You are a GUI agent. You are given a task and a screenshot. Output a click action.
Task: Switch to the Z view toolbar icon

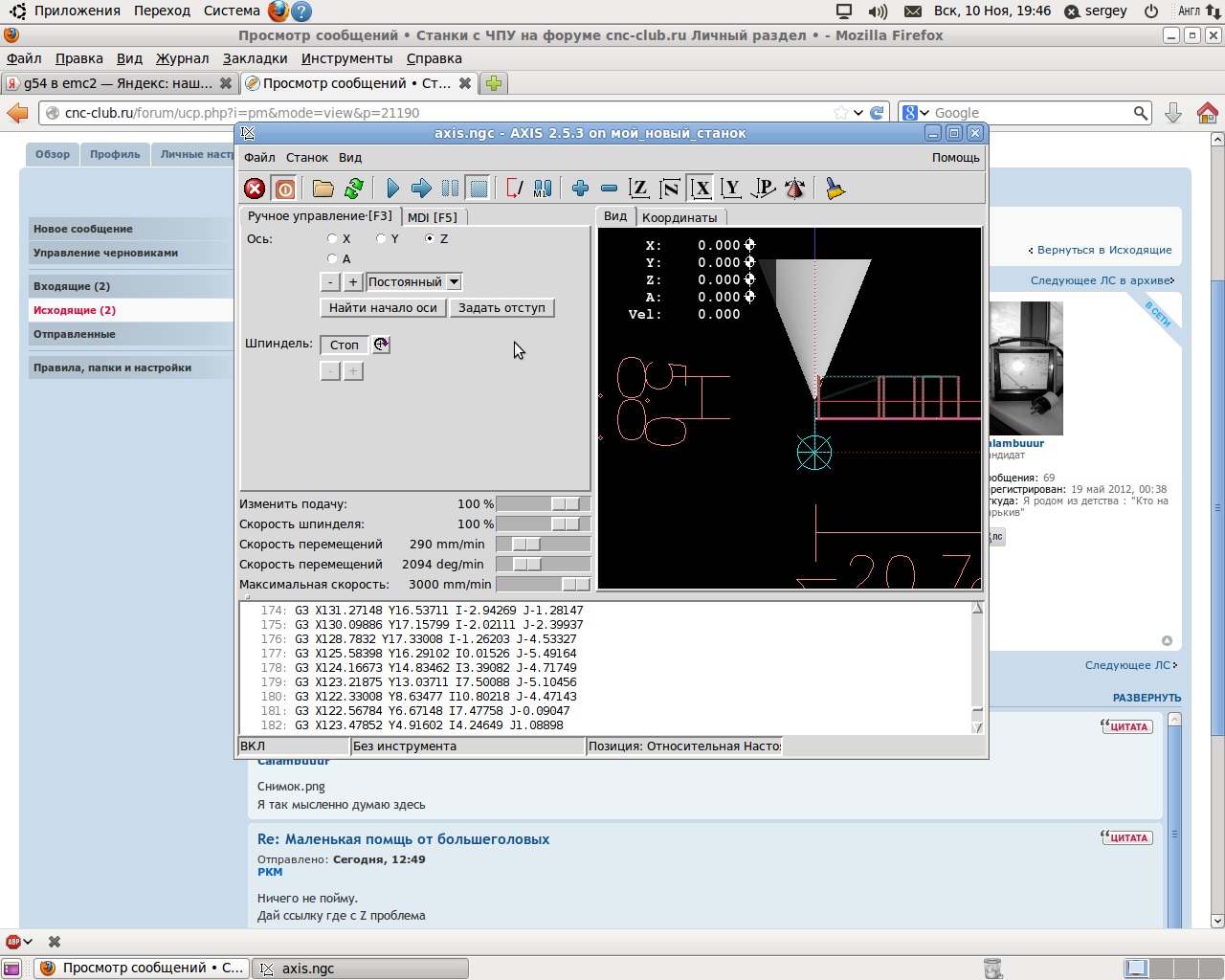click(x=639, y=189)
